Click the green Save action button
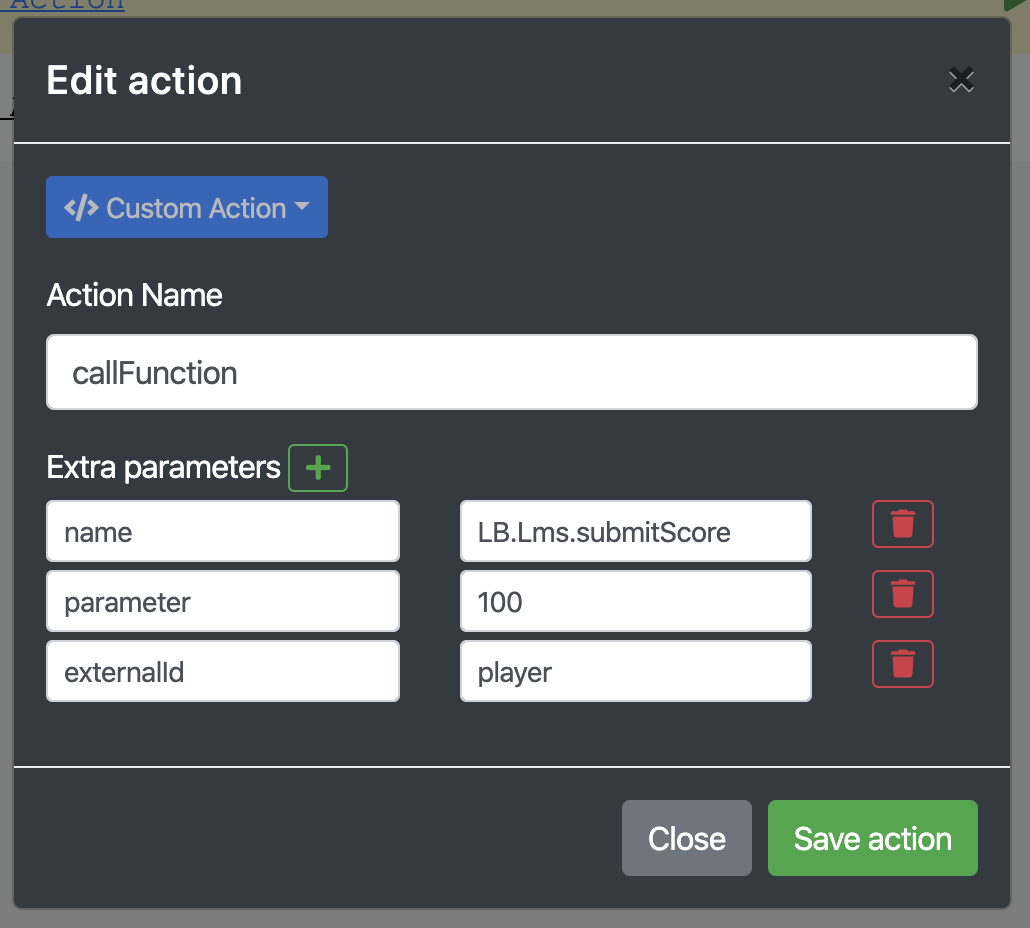The height and width of the screenshot is (928, 1030). click(x=872, y=838)
